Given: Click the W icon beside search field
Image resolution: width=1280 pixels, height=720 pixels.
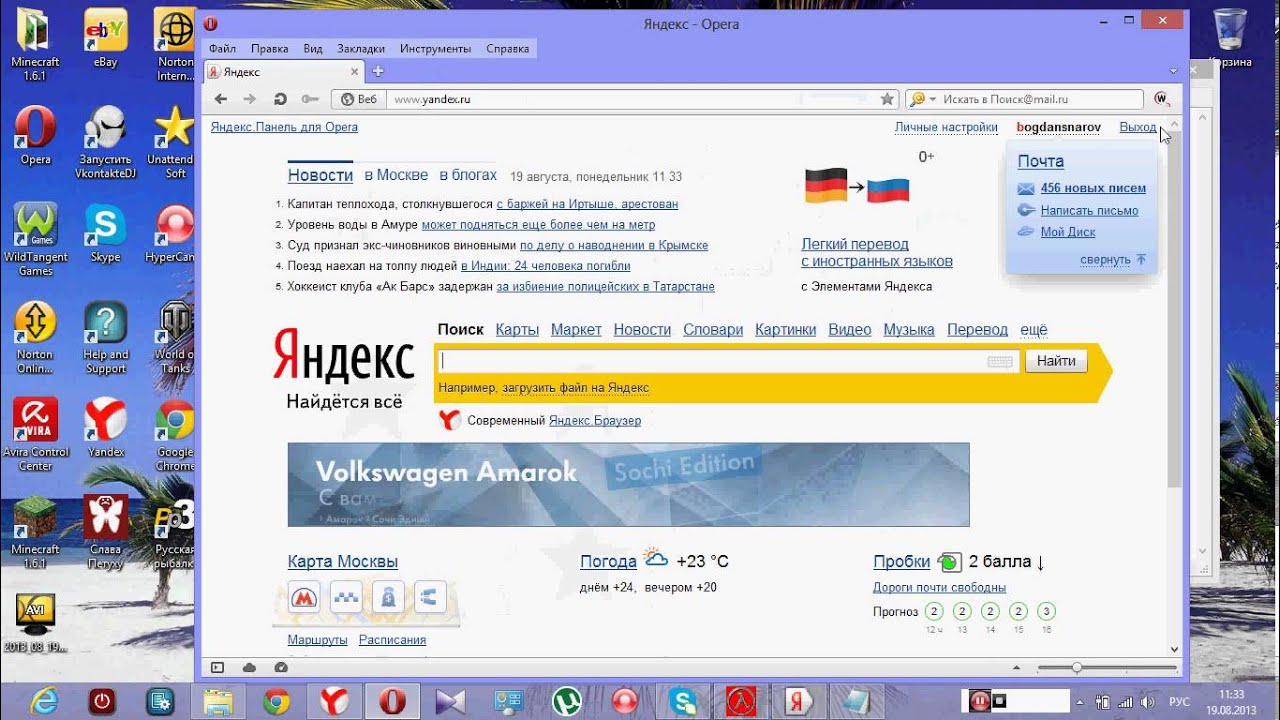Looking at the screenshot, I should 1161,99.
